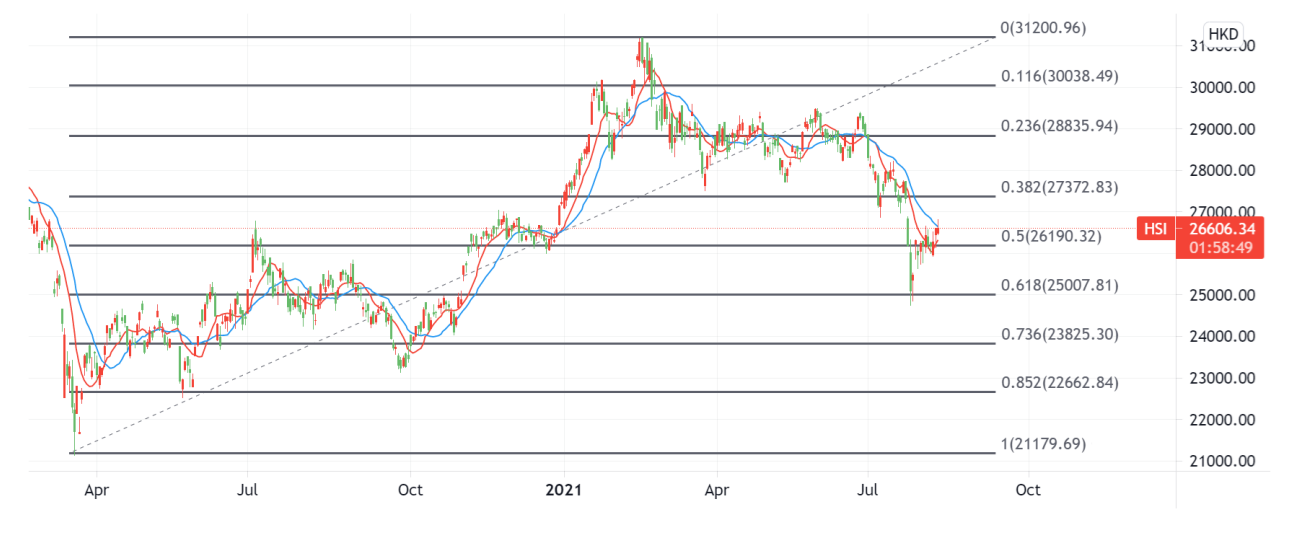This screenshot has width=1291, height=535.
Task: Open the HKD currency selector
Action: [1223, 34]
